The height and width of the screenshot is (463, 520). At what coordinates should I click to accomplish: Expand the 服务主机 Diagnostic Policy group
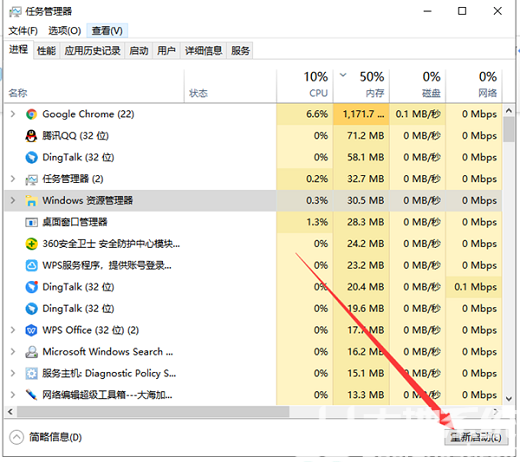13,373
